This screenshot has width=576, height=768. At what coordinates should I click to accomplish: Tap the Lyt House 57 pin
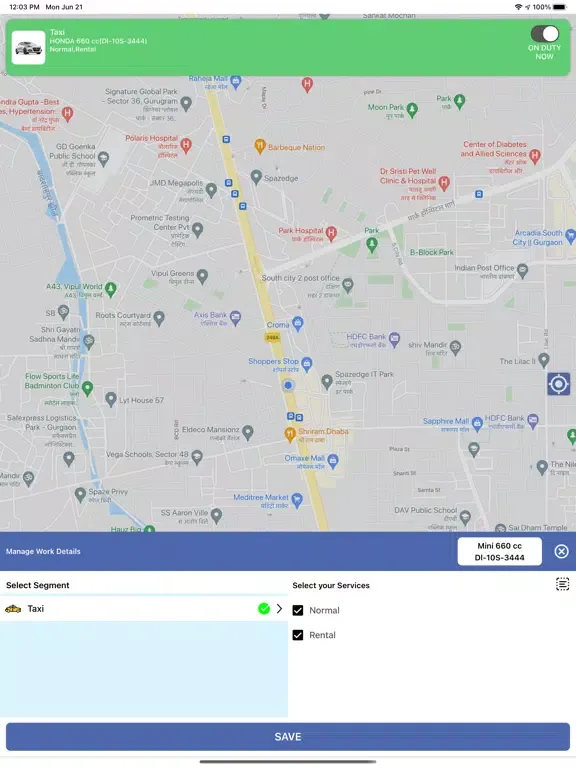coord(111,398)
